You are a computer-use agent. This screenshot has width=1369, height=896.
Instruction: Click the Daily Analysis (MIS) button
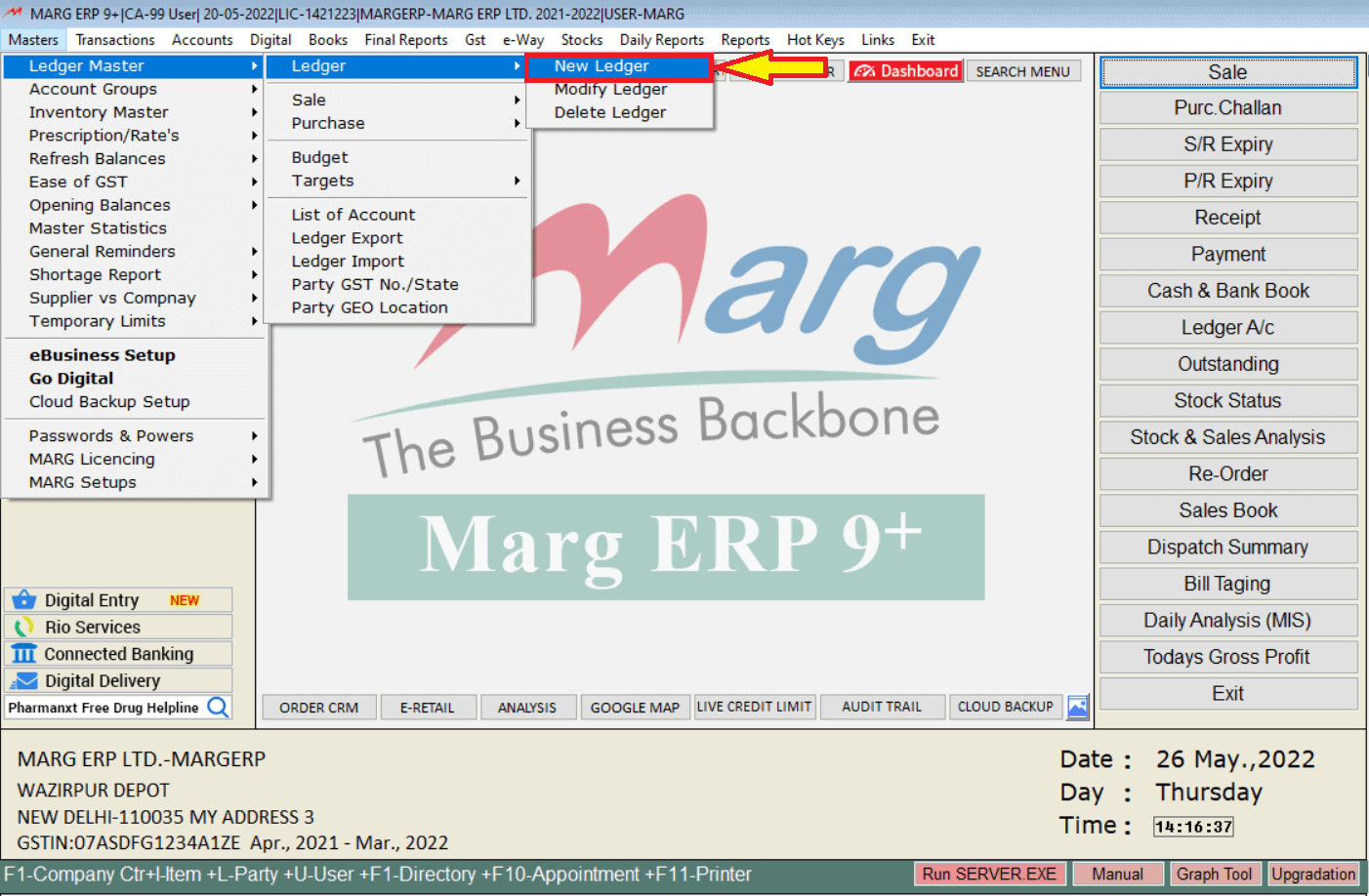click(1228, 621)
